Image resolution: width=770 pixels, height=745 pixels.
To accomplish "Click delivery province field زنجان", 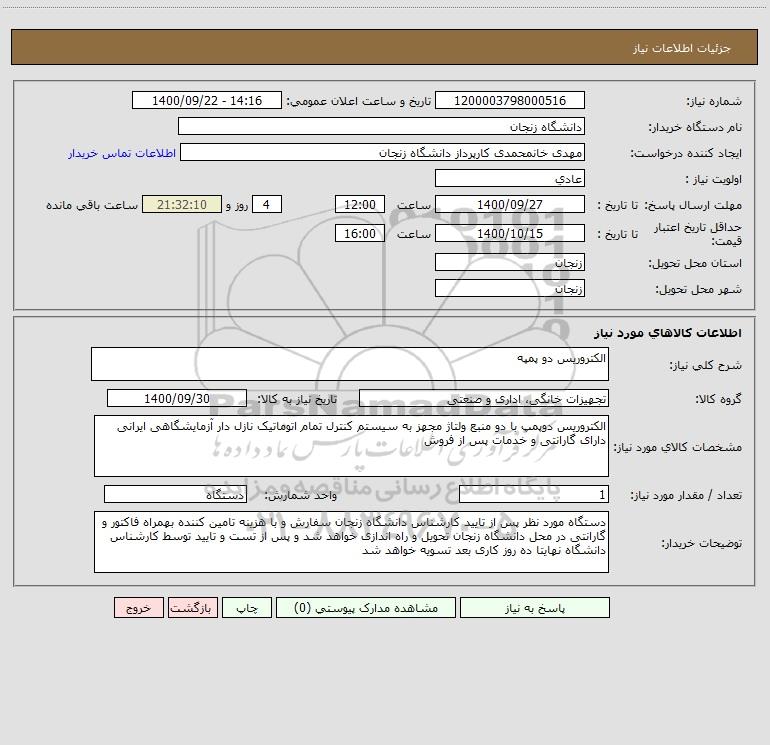I will pos(510,262).
